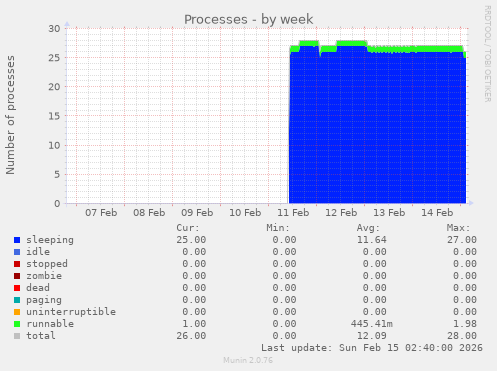This screenshot has height=371, width=497.
Task: Click the '11 Feb' x-axis date label
Action: click(x=293, y=213)
